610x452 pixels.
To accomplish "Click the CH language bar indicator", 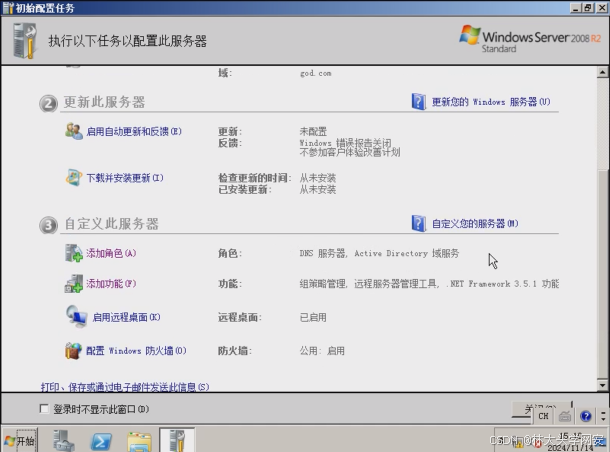I will pyautogui.click(x=543, y=416).
